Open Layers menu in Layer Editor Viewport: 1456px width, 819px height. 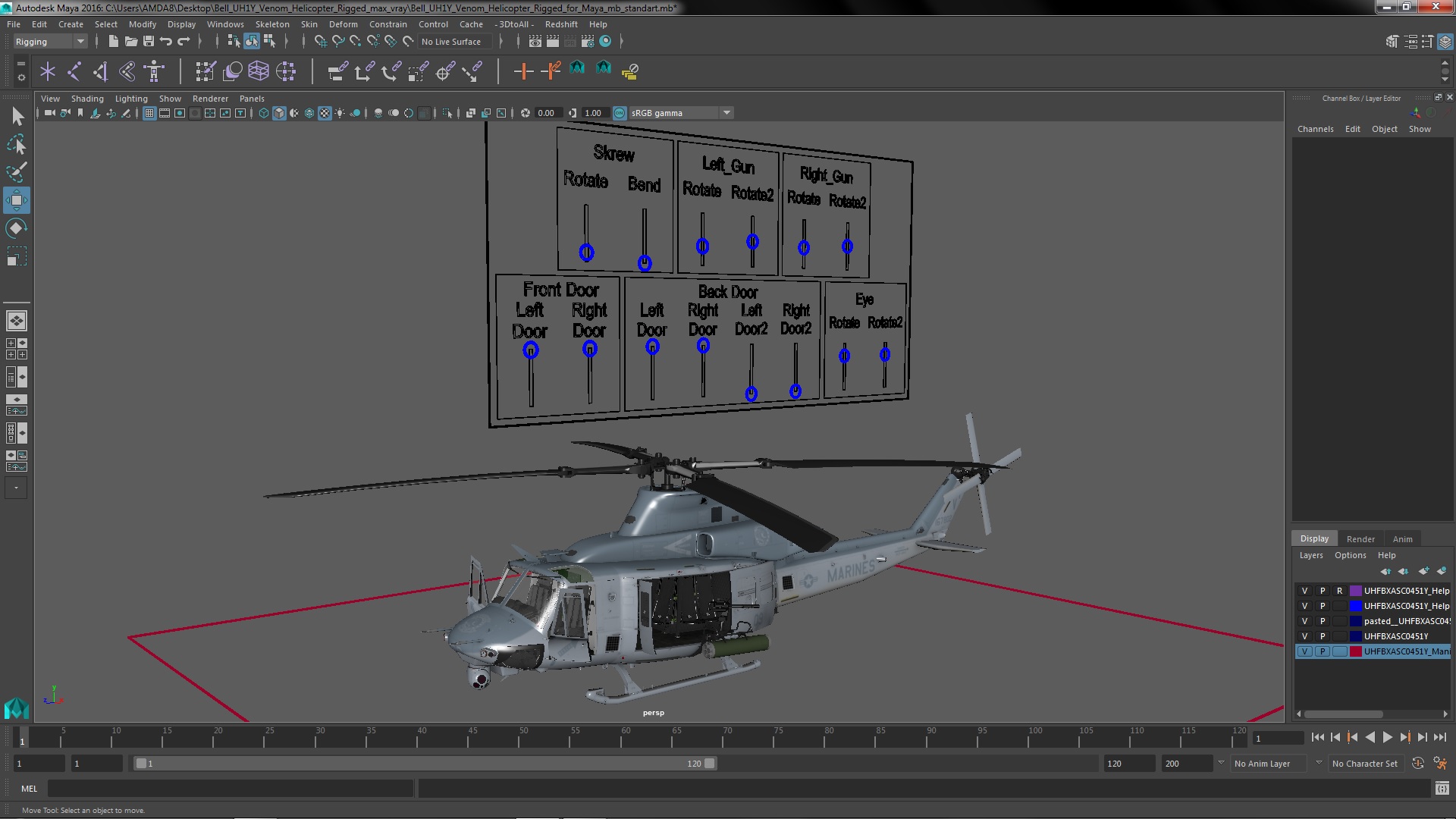(x=1310, y=555)
